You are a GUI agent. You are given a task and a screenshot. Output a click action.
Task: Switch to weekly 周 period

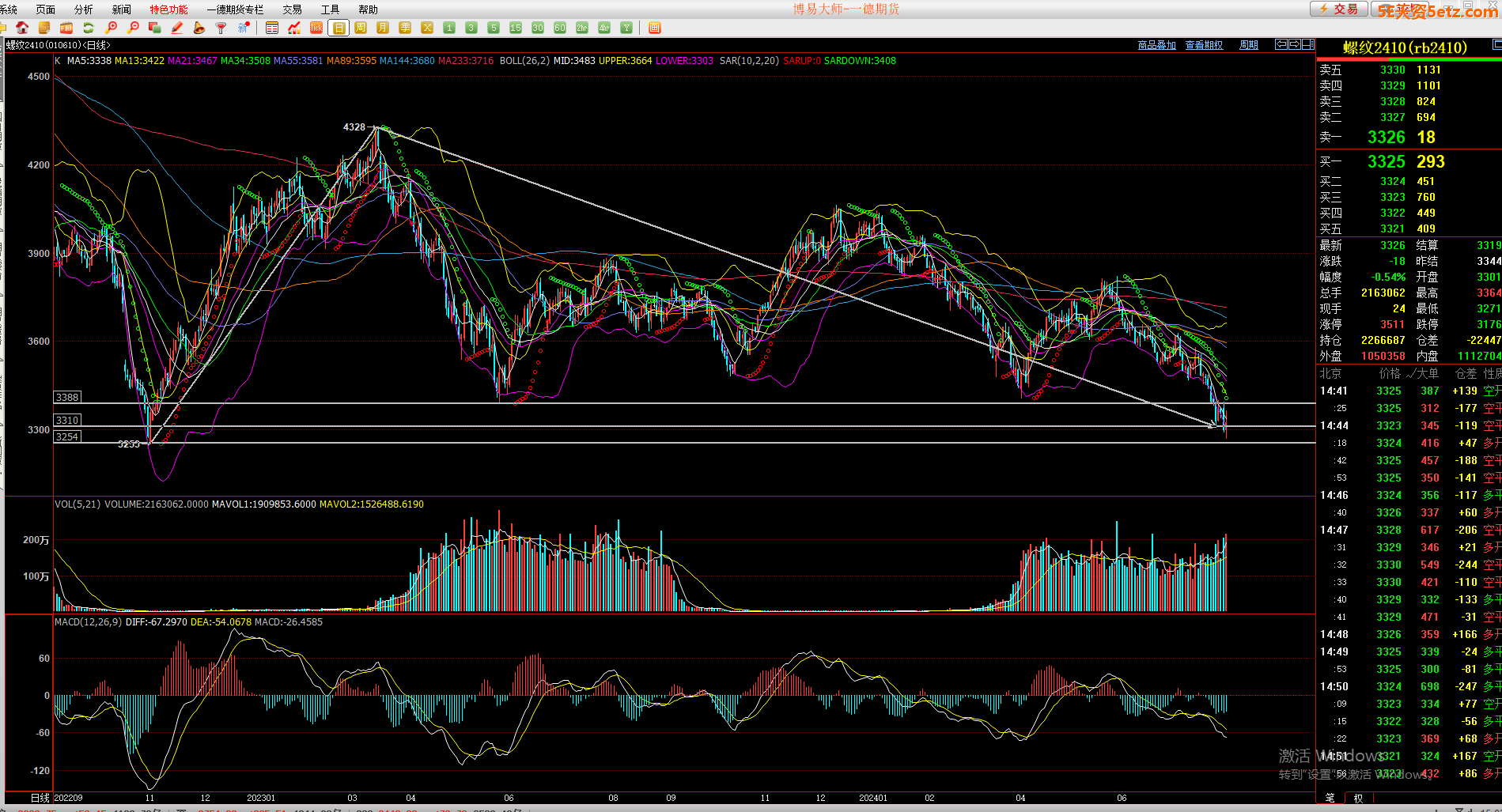[361, 28]
